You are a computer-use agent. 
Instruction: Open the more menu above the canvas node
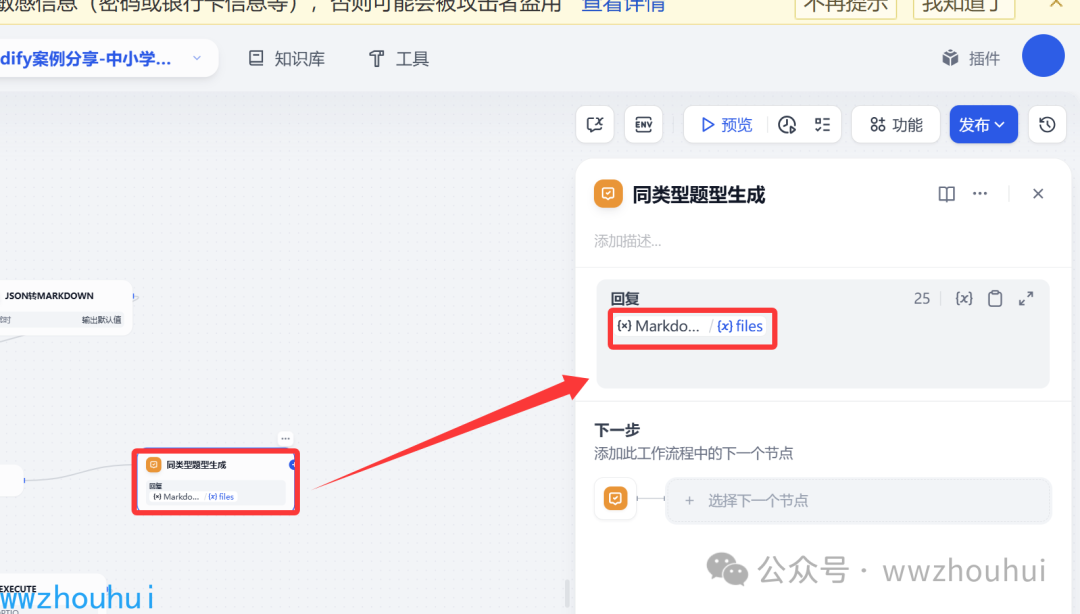tap(285, 439)
